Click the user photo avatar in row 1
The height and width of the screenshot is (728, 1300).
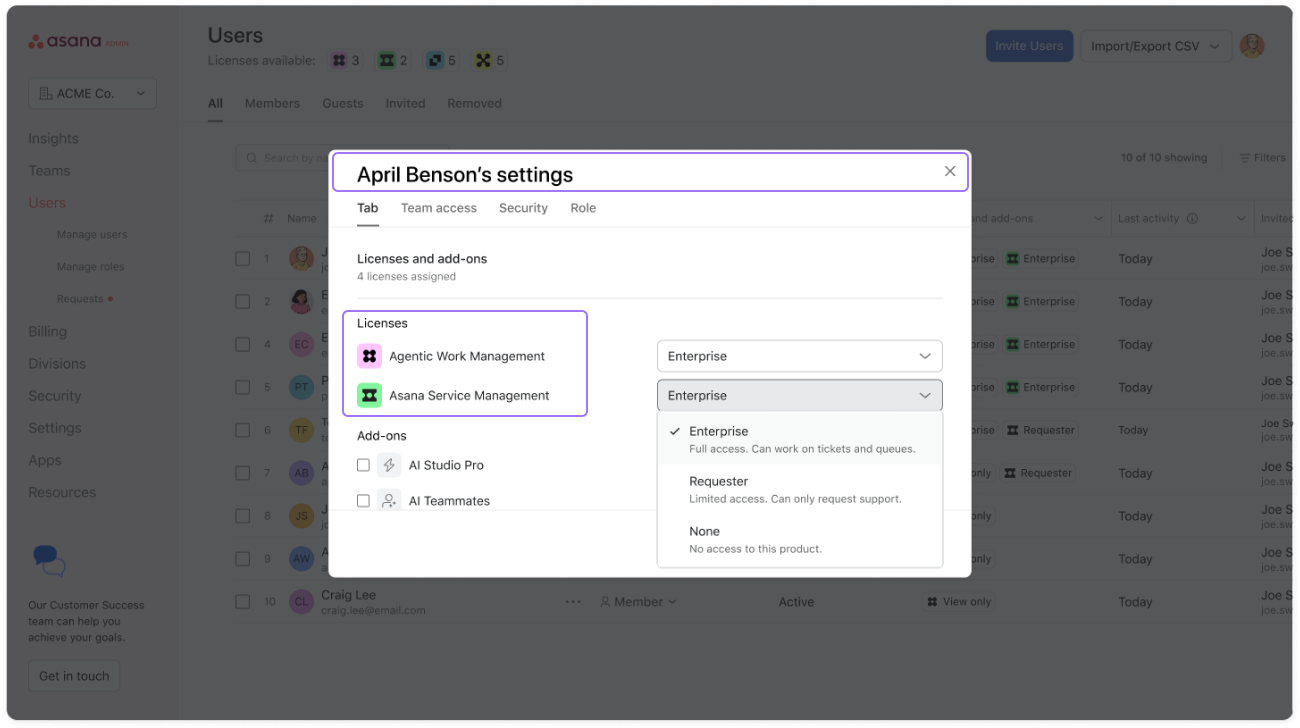pyautogui.click(x=301, y=258)
